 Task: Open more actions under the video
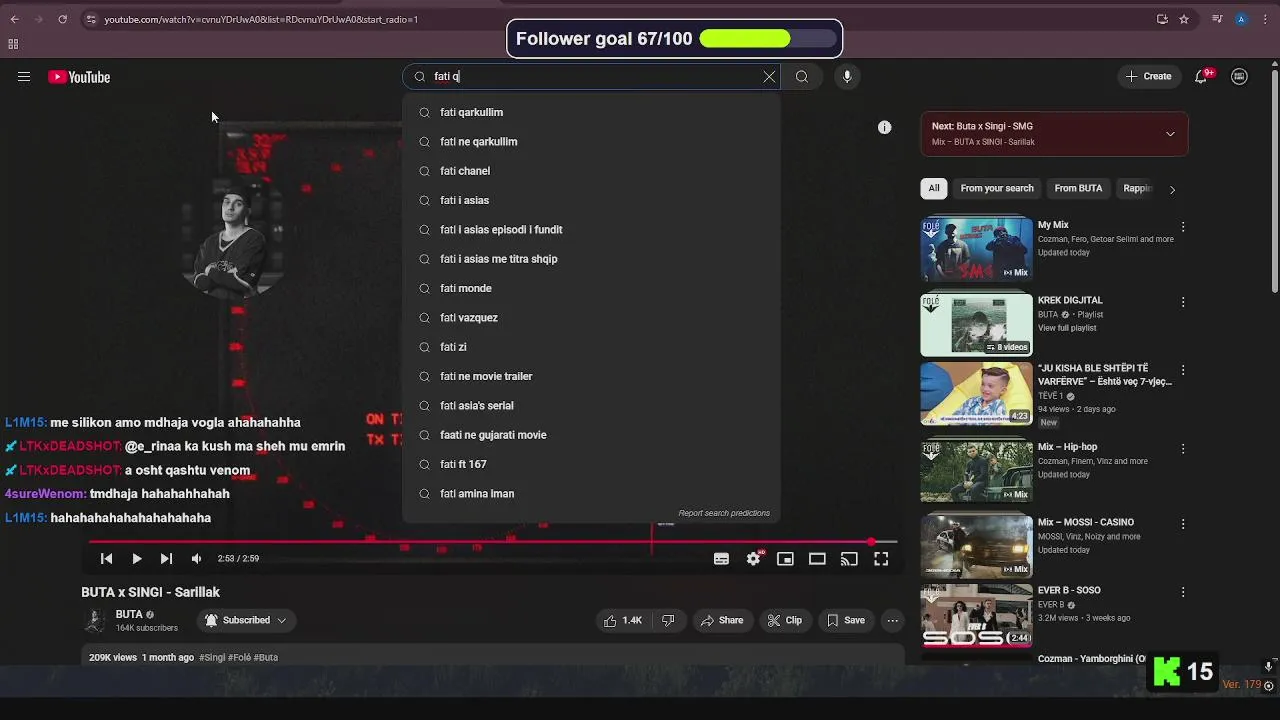pos(893,620)
